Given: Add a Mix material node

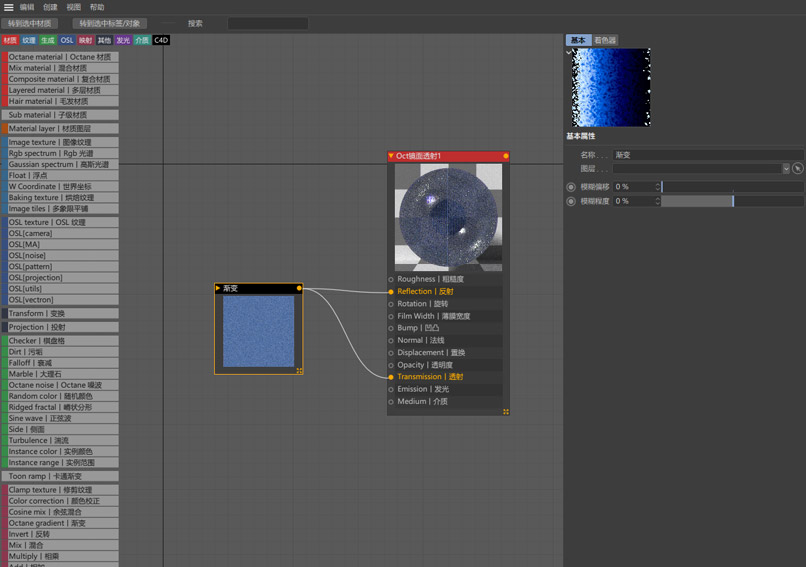Looking at the screenshot, I should coord(60,68).
